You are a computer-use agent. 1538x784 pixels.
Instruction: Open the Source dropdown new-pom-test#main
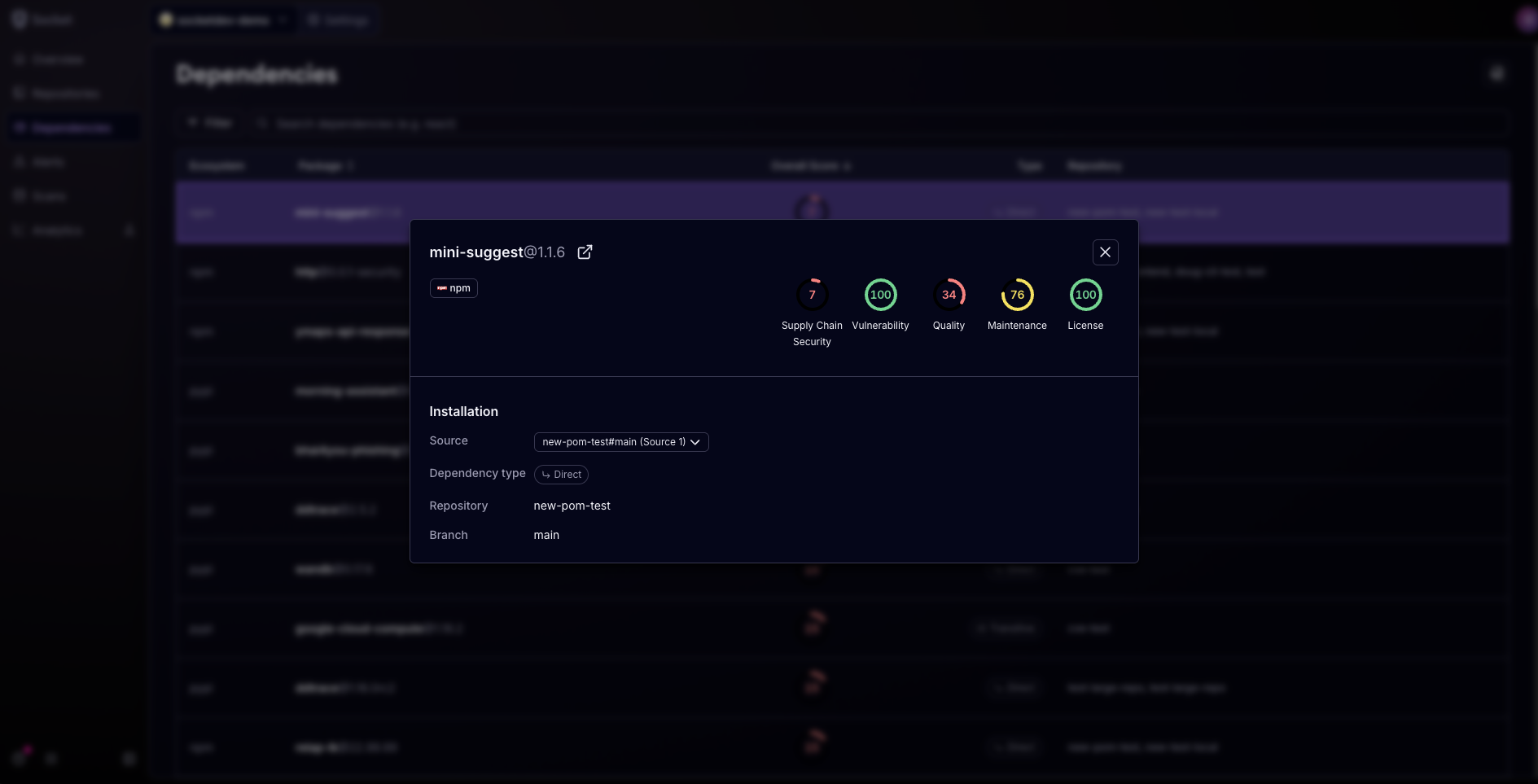tap(621, 442)
